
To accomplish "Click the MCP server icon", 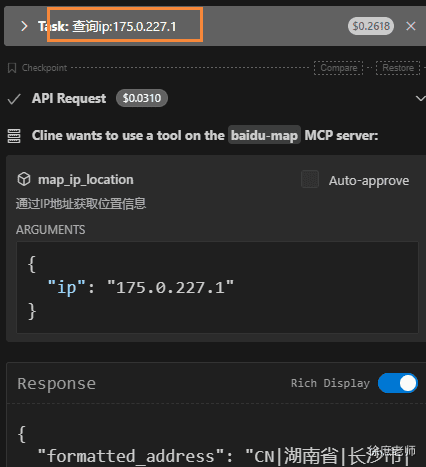I will [14, 136].
